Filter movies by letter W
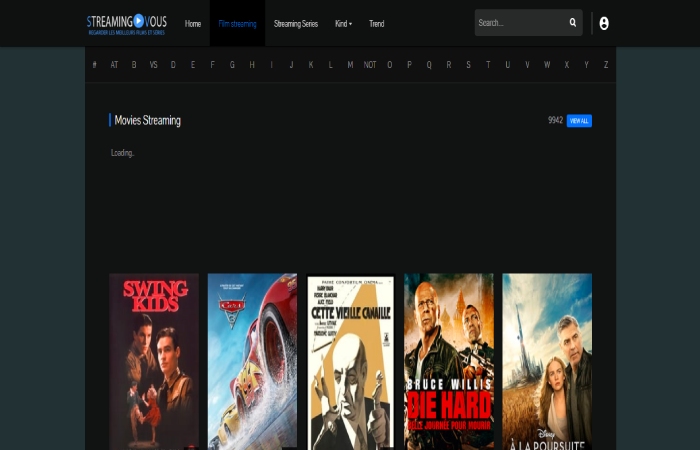This screenshot has width=700, height=450. pyautogui.click(x=547, y=65)
